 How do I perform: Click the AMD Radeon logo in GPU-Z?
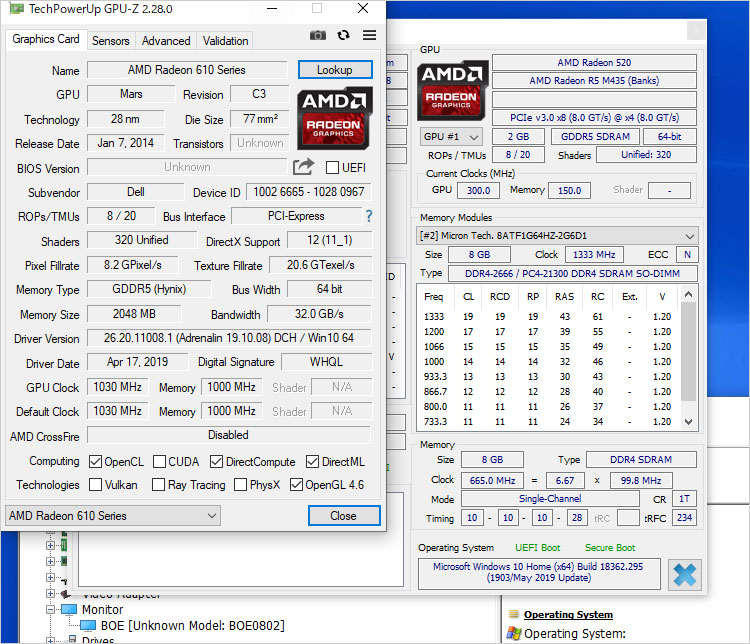coord(334,118)
